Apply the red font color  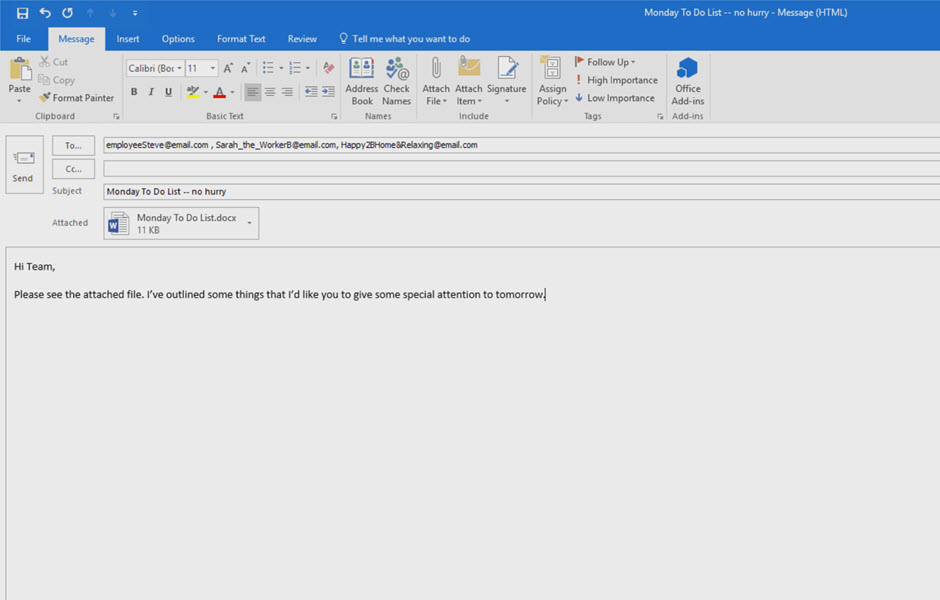(x=219, y=92)
